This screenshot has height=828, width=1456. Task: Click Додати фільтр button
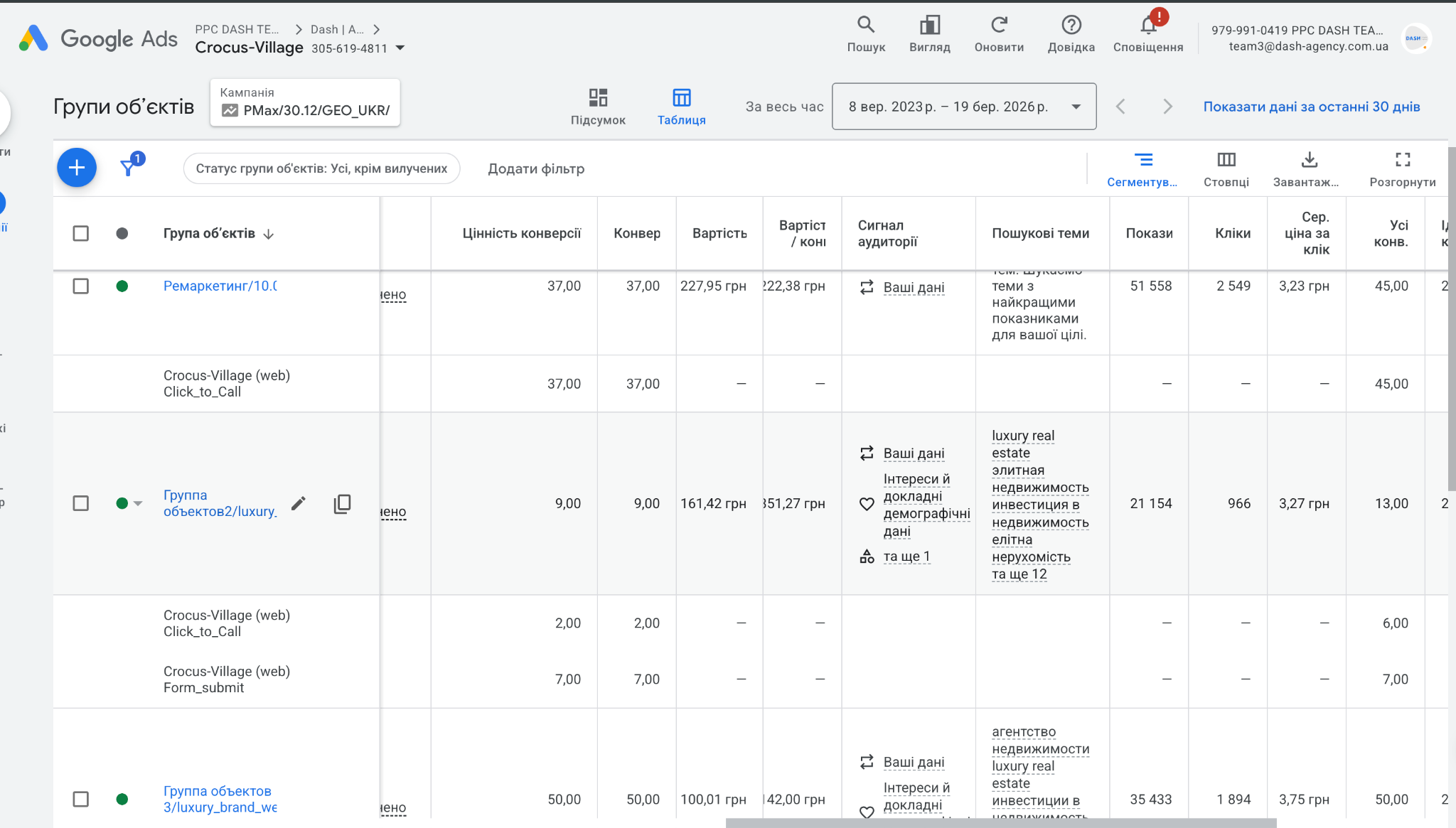[535, 168]
